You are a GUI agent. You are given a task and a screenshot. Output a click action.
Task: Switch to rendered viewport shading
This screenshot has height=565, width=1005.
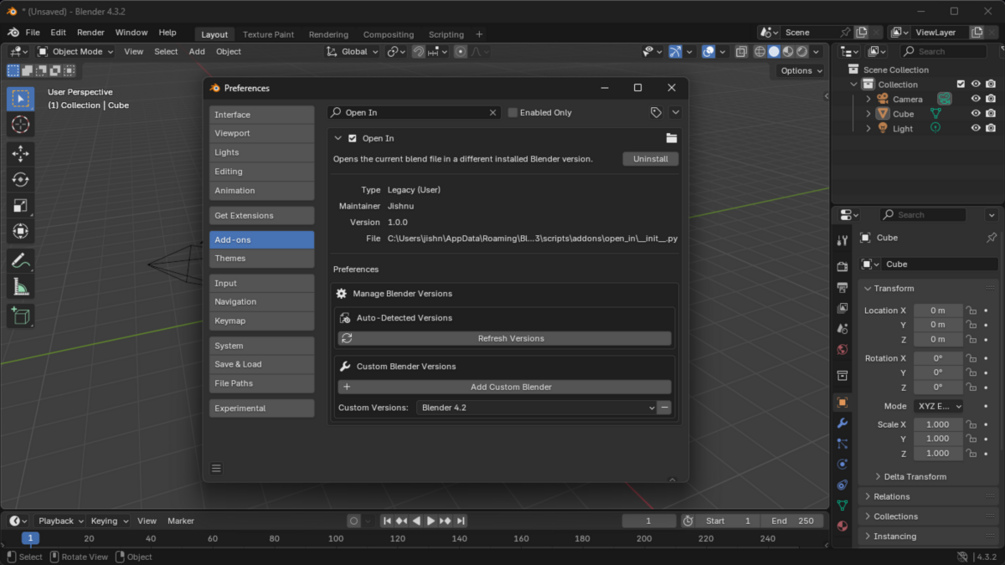[x=802, y=51]
